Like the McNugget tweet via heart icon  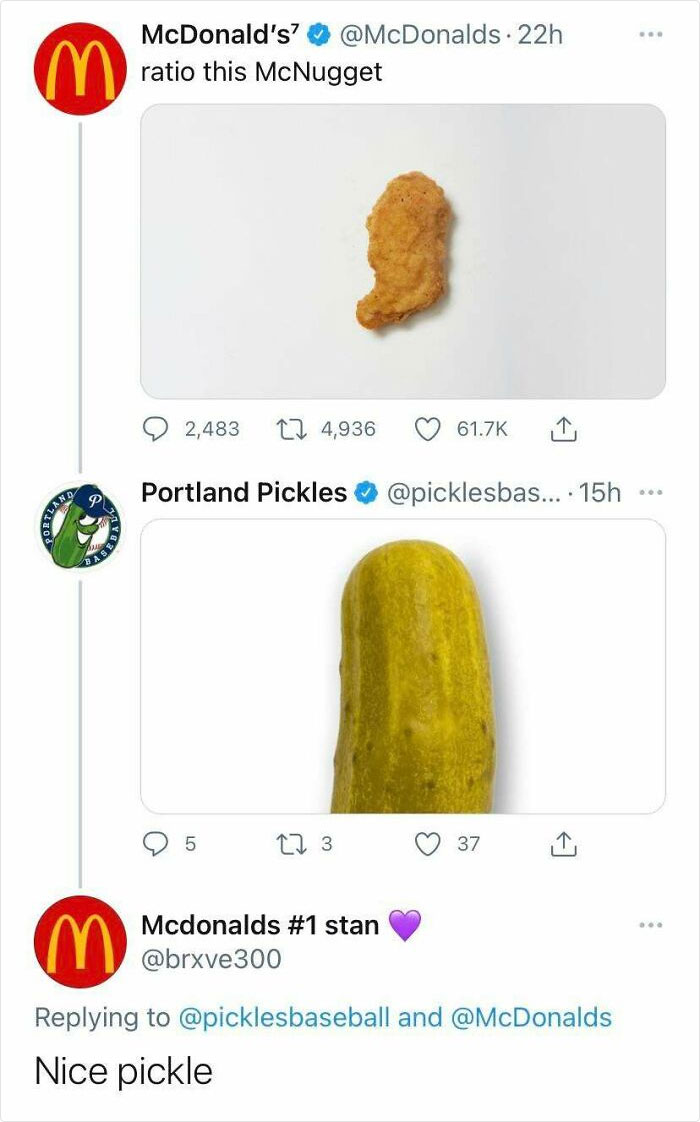click(428, 429)
